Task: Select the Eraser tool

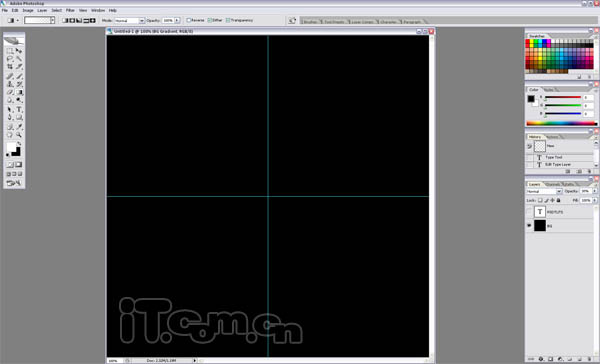Action: 10,92
